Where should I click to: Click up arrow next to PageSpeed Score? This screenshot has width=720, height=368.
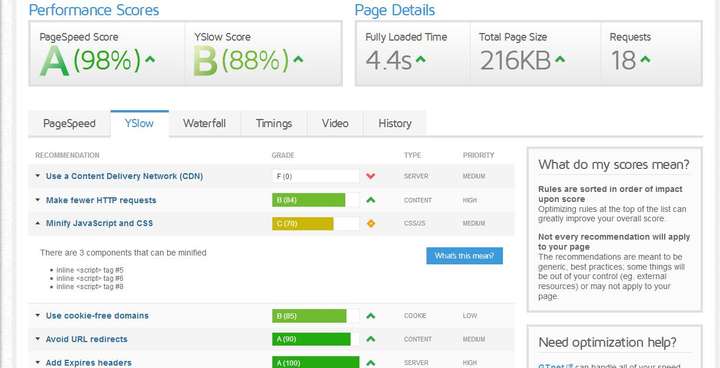150,59
